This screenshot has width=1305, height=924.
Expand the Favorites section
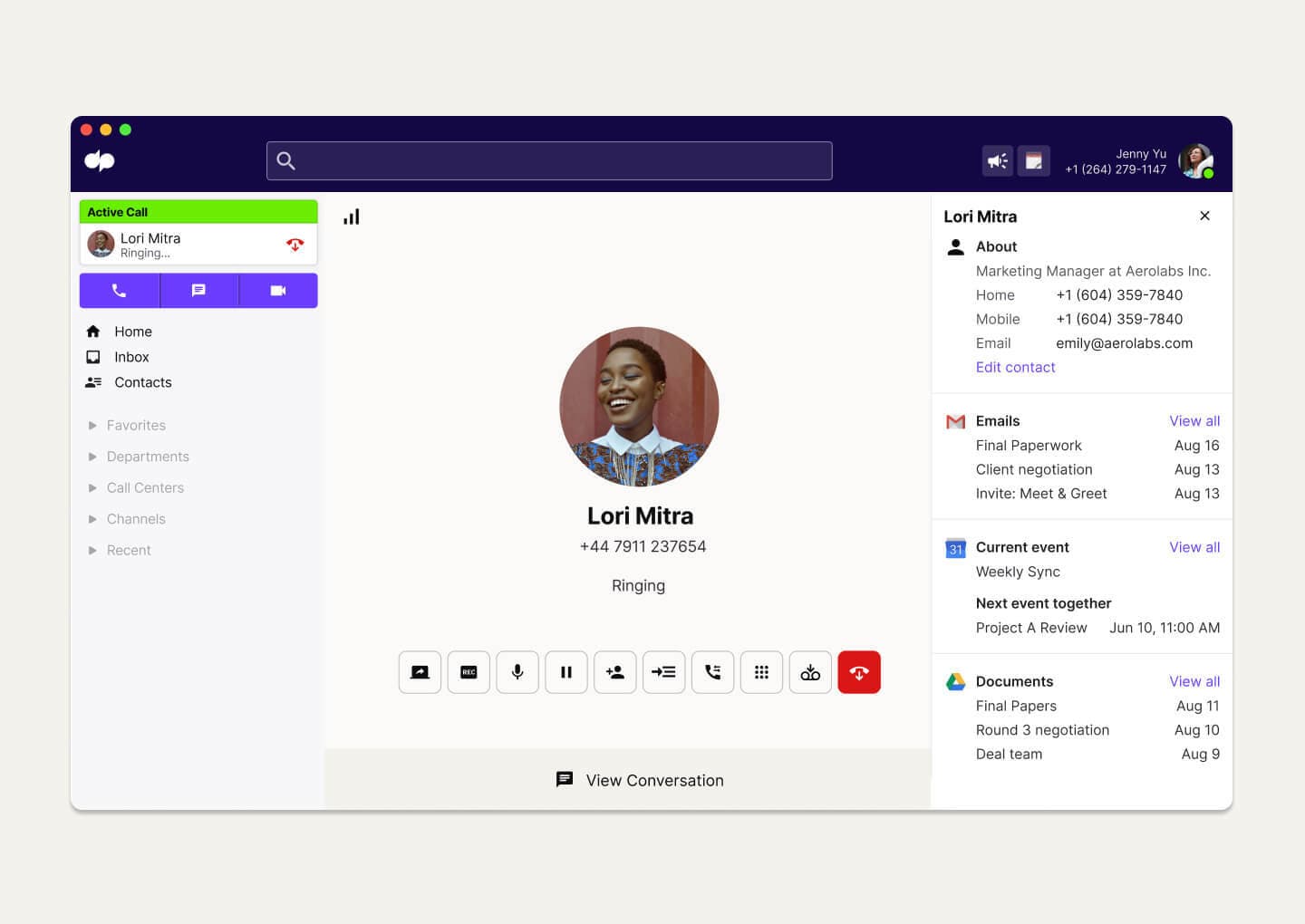click(x=136, y=425)
